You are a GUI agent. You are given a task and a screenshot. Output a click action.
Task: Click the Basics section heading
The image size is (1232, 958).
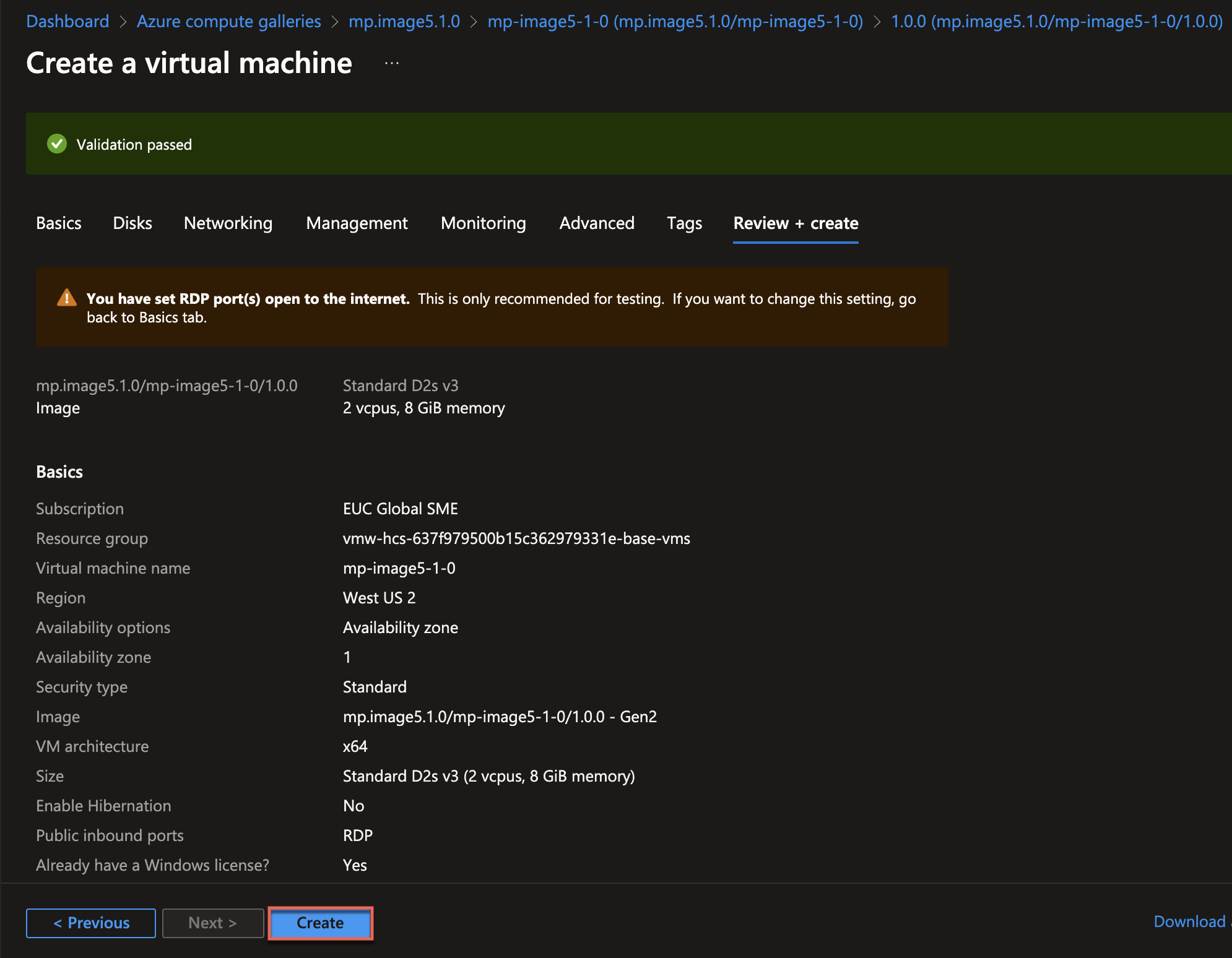tap(59, 472)
